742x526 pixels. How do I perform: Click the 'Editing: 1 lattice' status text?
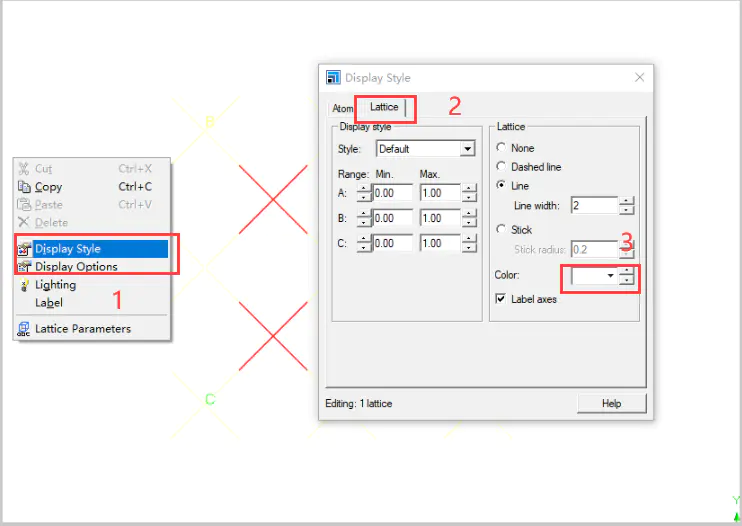[x=359, y=403]
